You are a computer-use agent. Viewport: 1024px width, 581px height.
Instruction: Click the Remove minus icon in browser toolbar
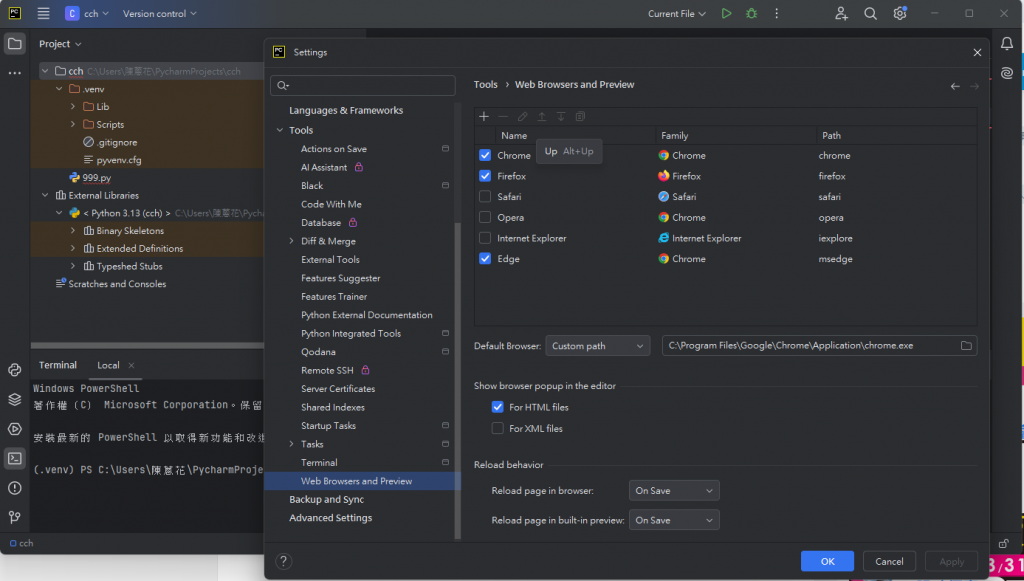click(503, 116)
